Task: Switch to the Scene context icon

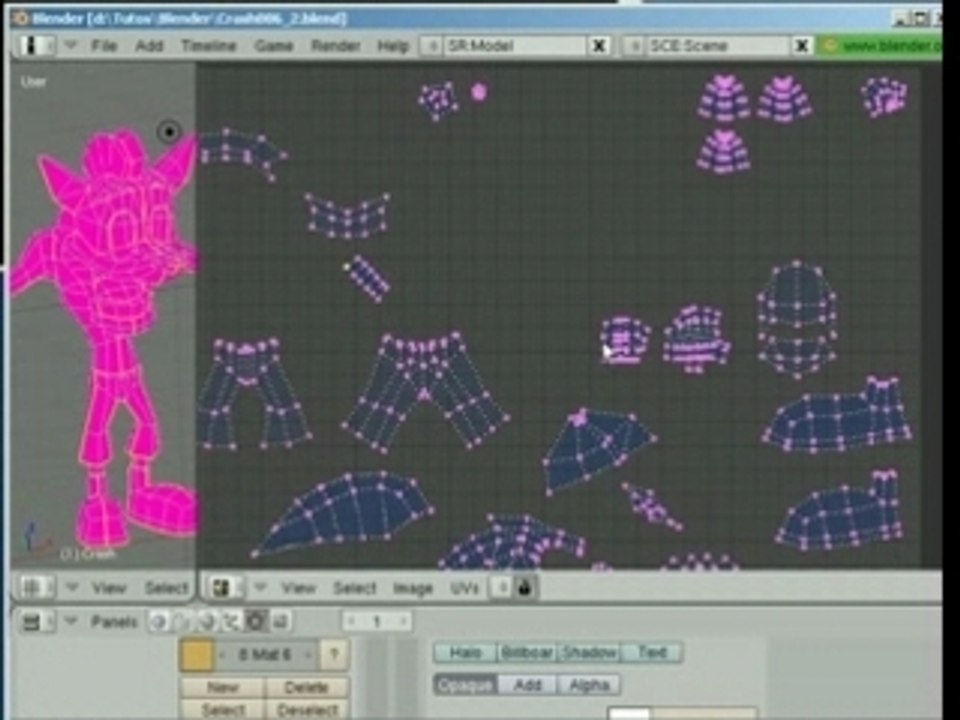Action: coord(280,623)
